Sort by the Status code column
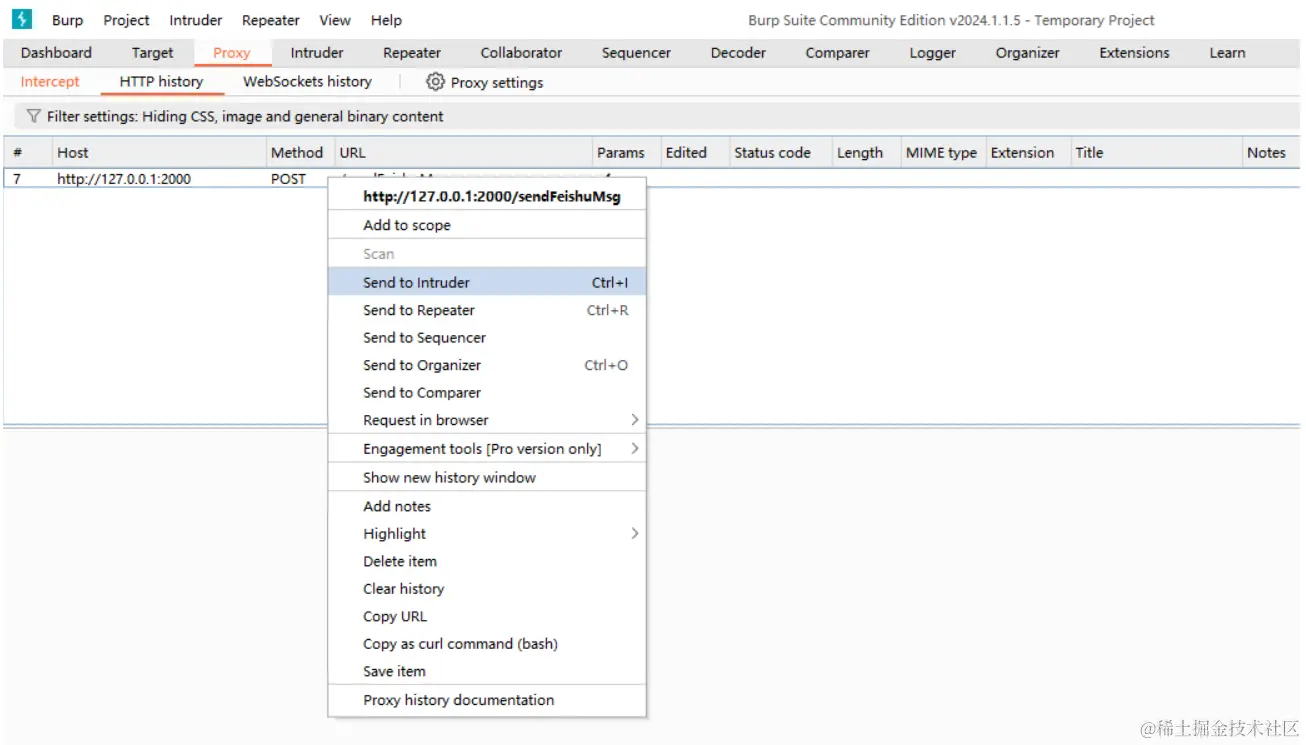The image size is (1306, 745). [x=780, y=153]
